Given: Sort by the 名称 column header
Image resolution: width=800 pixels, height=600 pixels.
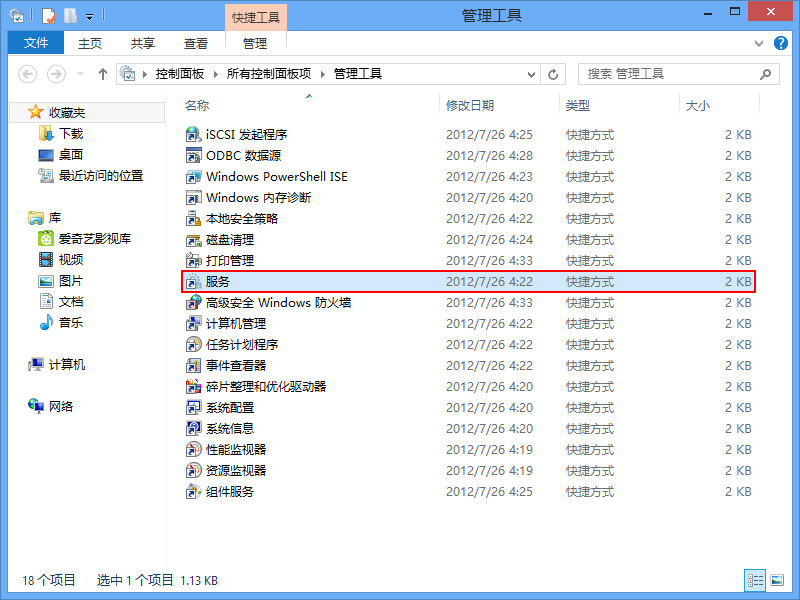Looking at the screenshot, I should click(197, 106).
